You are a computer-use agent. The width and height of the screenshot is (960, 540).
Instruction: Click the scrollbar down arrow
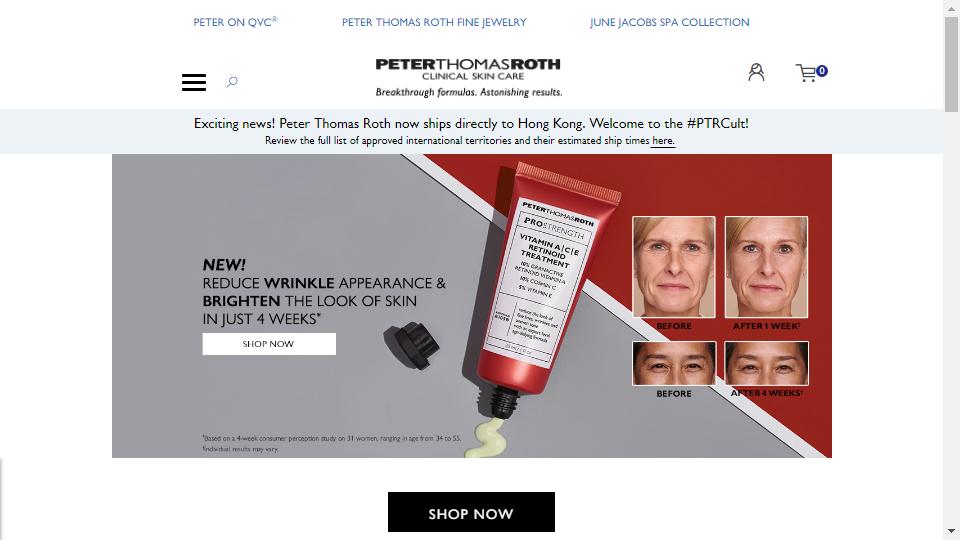[x=951, y=531]
